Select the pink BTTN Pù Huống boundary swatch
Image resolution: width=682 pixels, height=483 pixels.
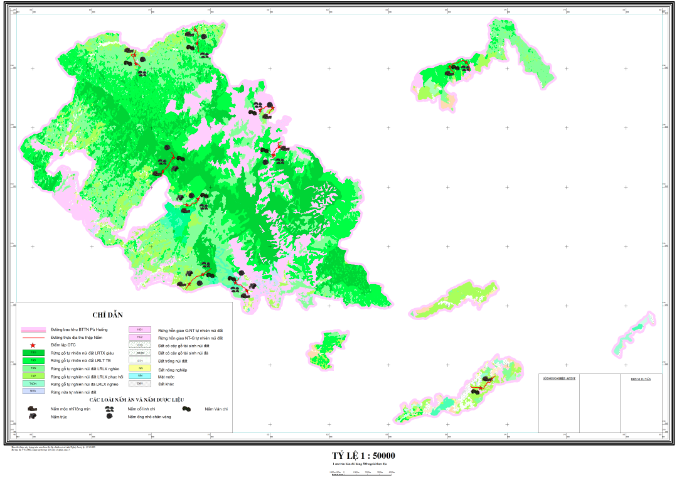[34, 328]
